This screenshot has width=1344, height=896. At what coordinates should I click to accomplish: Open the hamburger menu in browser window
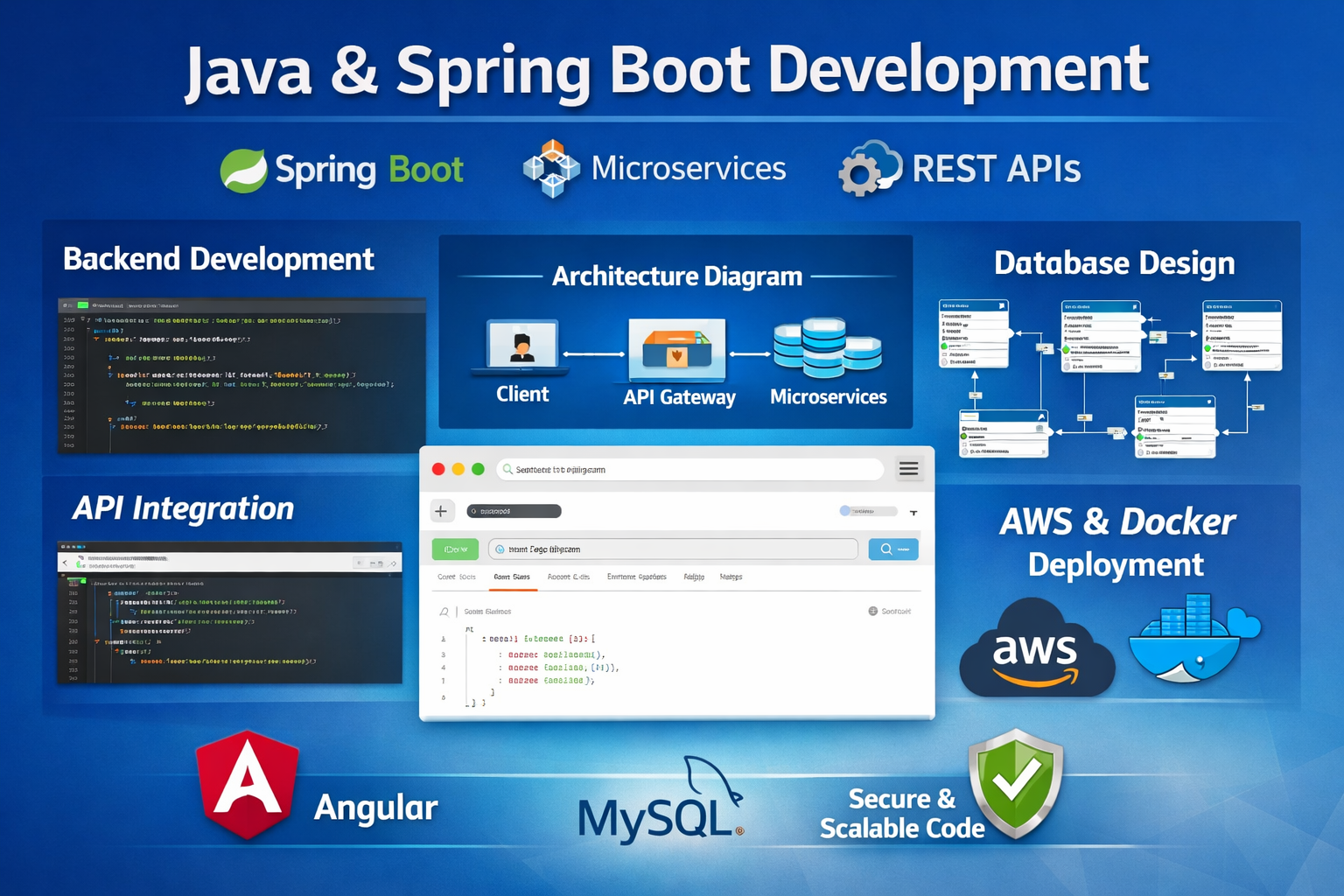click(x=909, y=469)
